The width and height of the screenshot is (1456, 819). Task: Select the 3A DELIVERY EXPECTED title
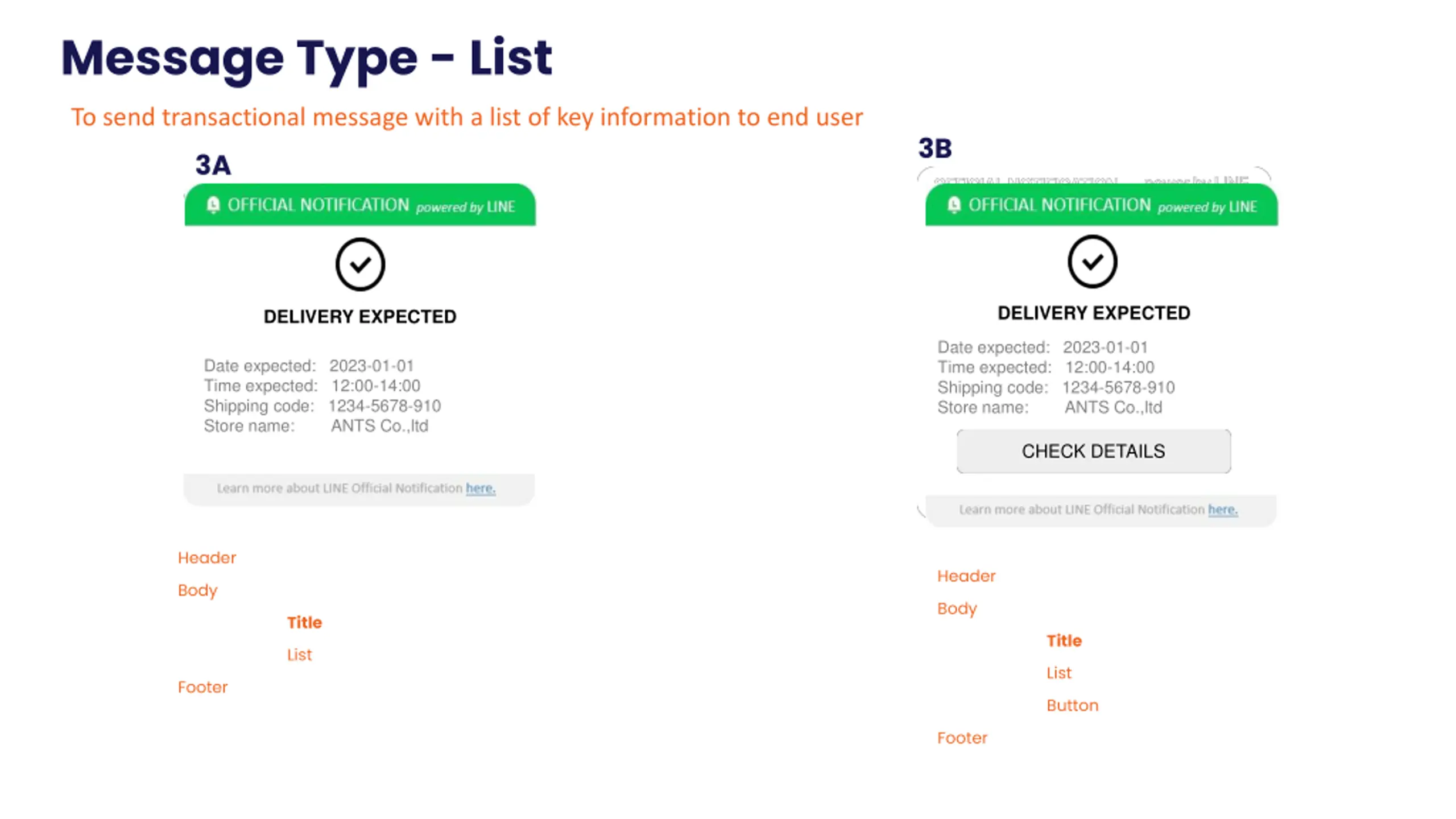pyautogui.click(x=360, y=317)
